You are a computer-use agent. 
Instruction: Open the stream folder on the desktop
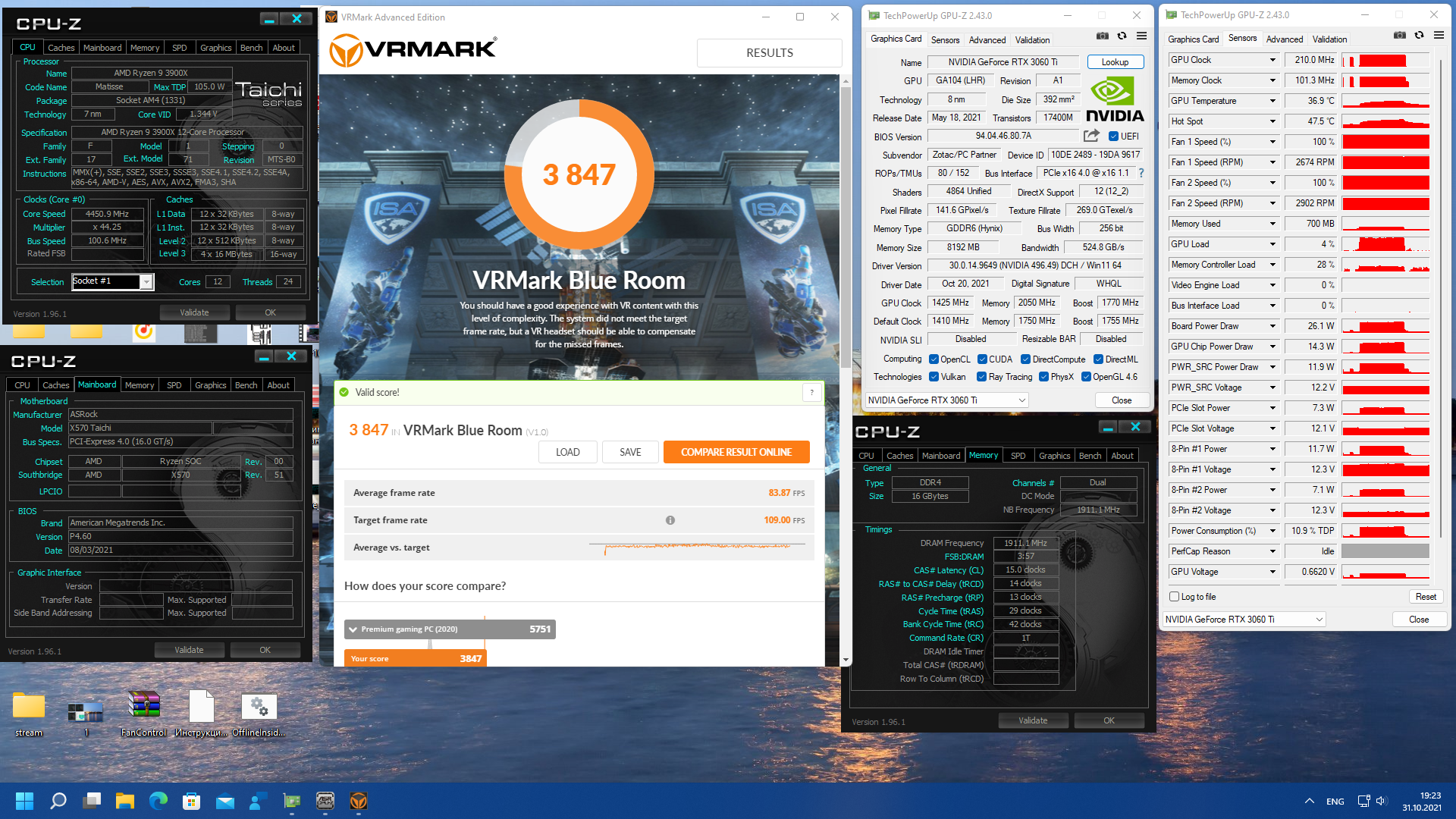click(29, 713)
